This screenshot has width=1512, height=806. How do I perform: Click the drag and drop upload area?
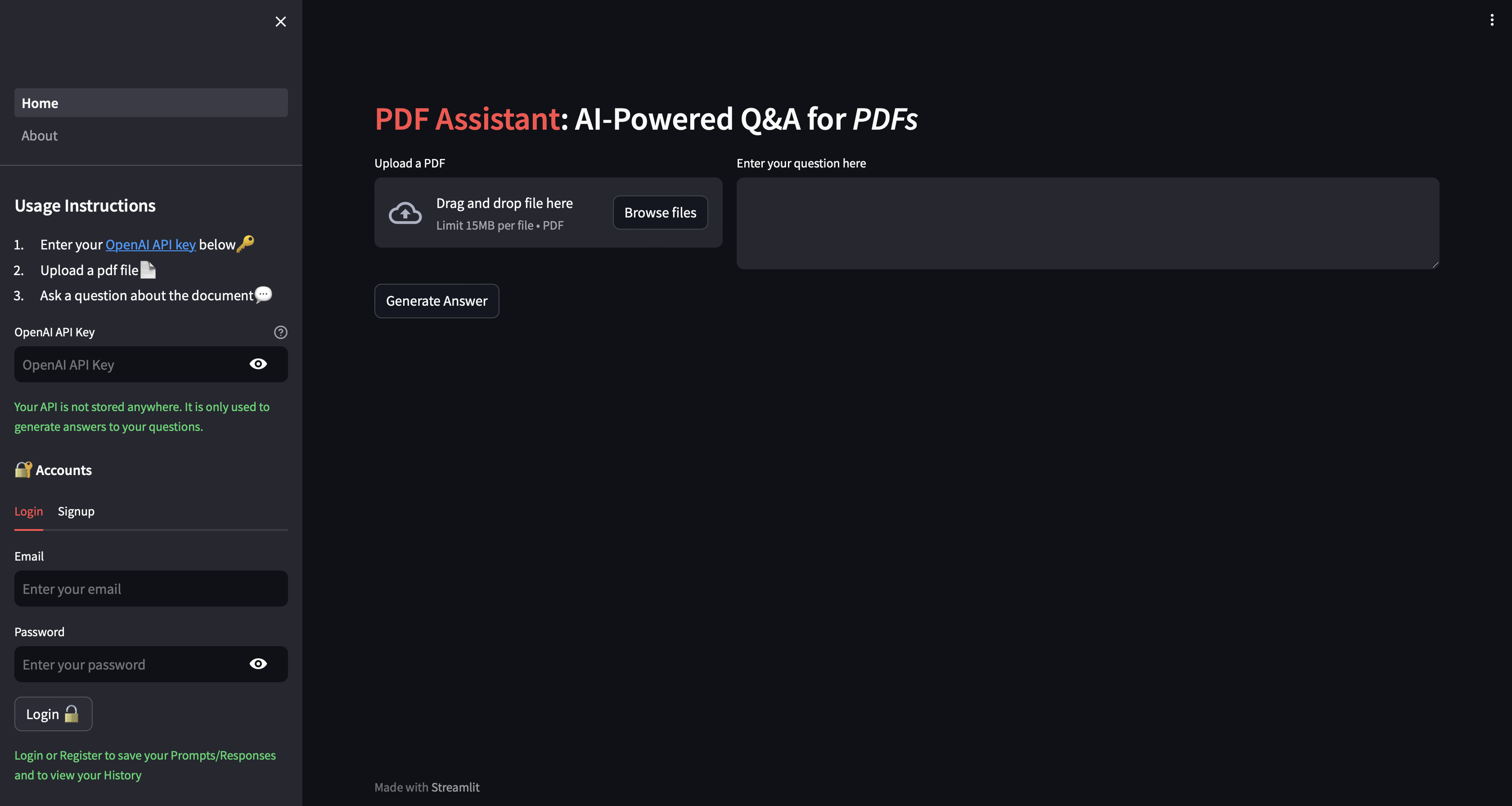[x=548, y=212]
